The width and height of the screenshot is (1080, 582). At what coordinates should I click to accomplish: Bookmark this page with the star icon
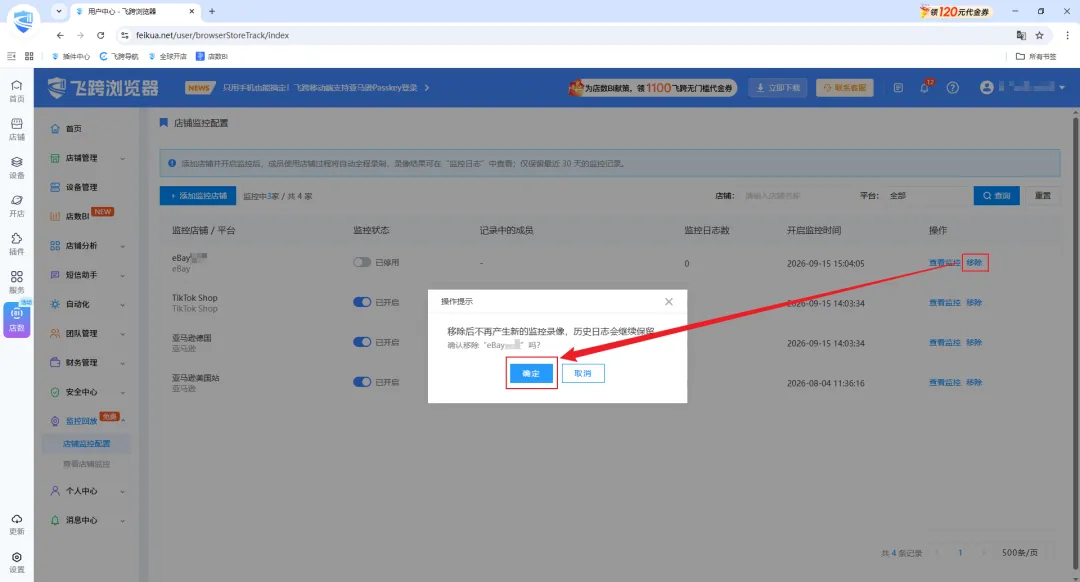coord(1039,35)
